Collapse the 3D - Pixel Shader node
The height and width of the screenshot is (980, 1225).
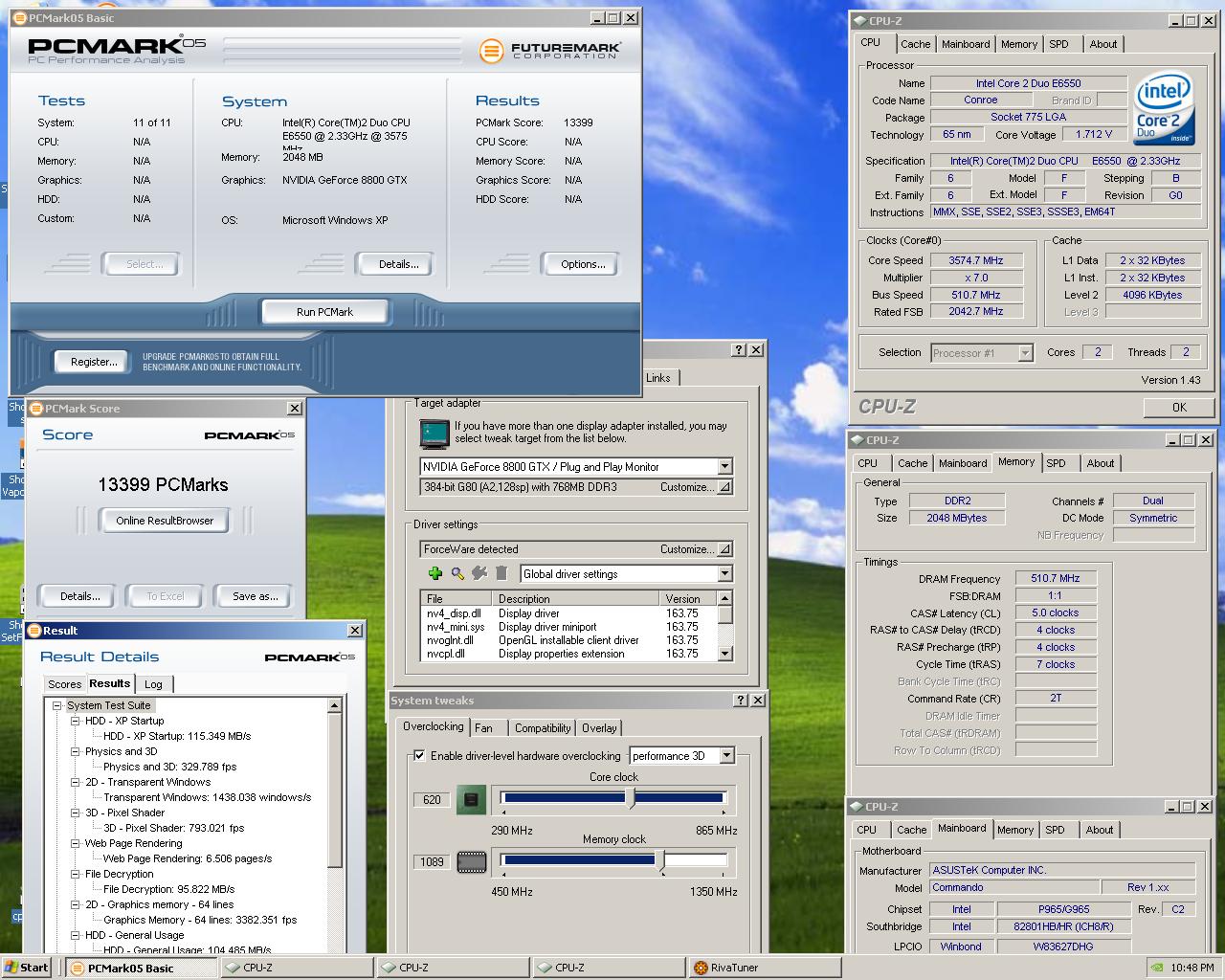(x=76, y=813)
